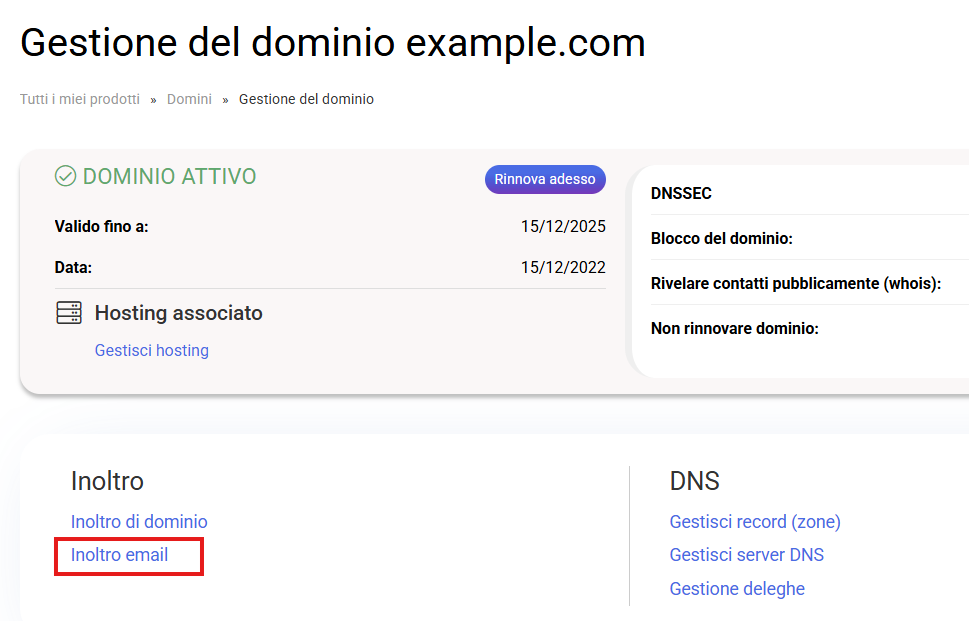Click the Blocco del dominio label
The width and height of the screenshot is (969, 621).
click(721, 238)
